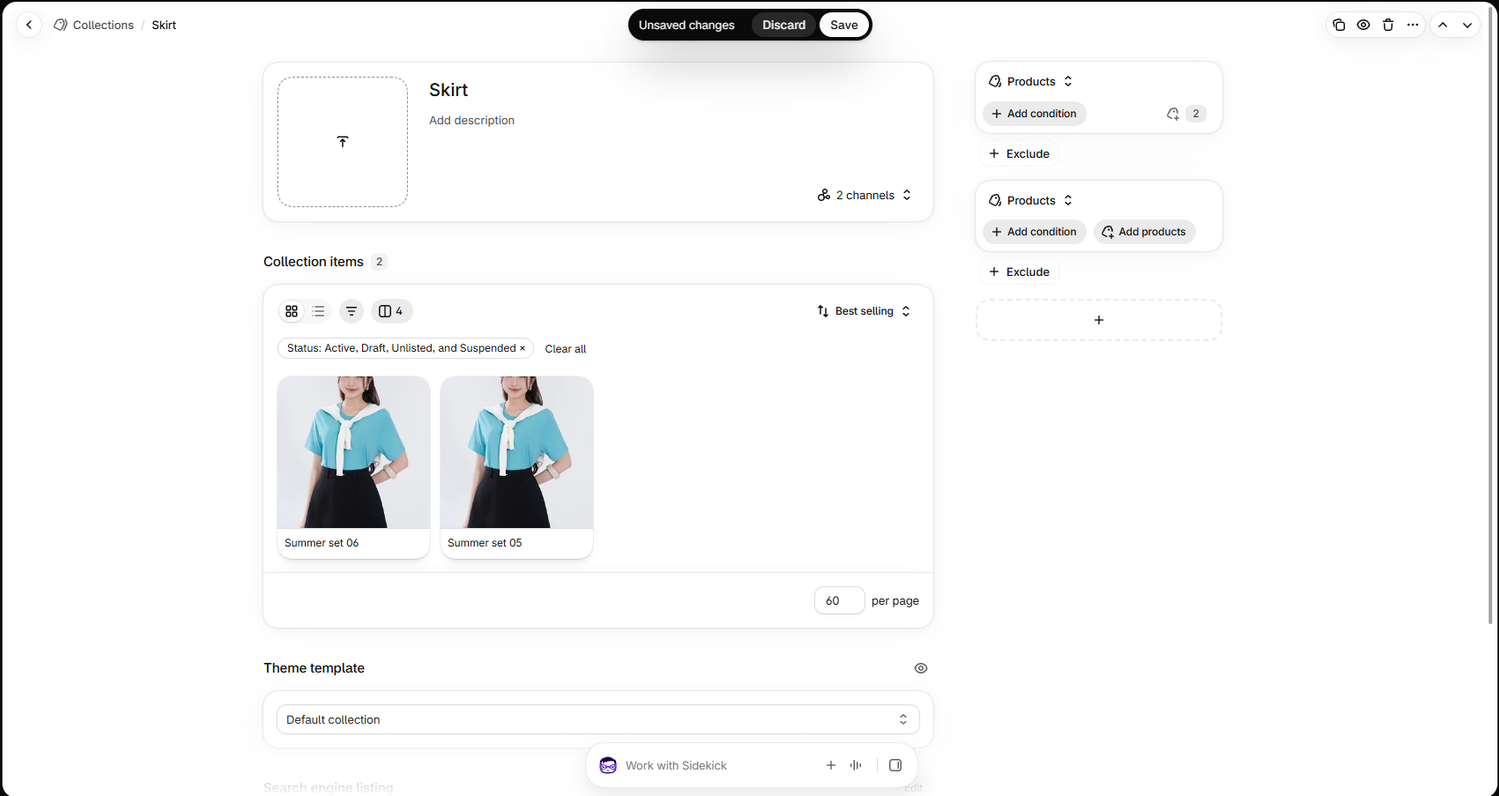Click Clear all filters link
This screenshot has height=796, width=1499.
click(566, 349)
